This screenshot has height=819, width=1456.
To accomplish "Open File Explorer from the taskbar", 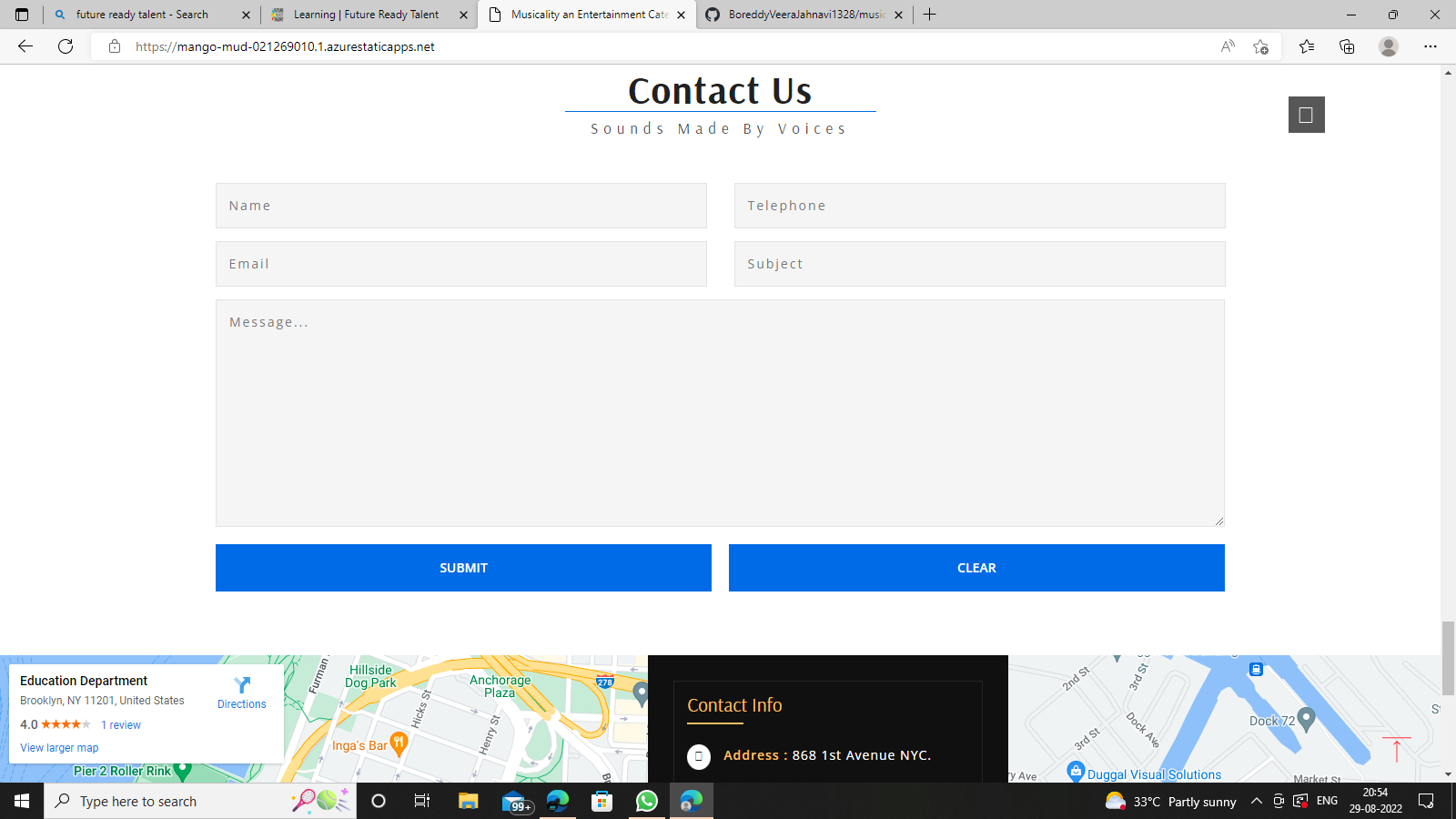I will click(x=468, y=801).
